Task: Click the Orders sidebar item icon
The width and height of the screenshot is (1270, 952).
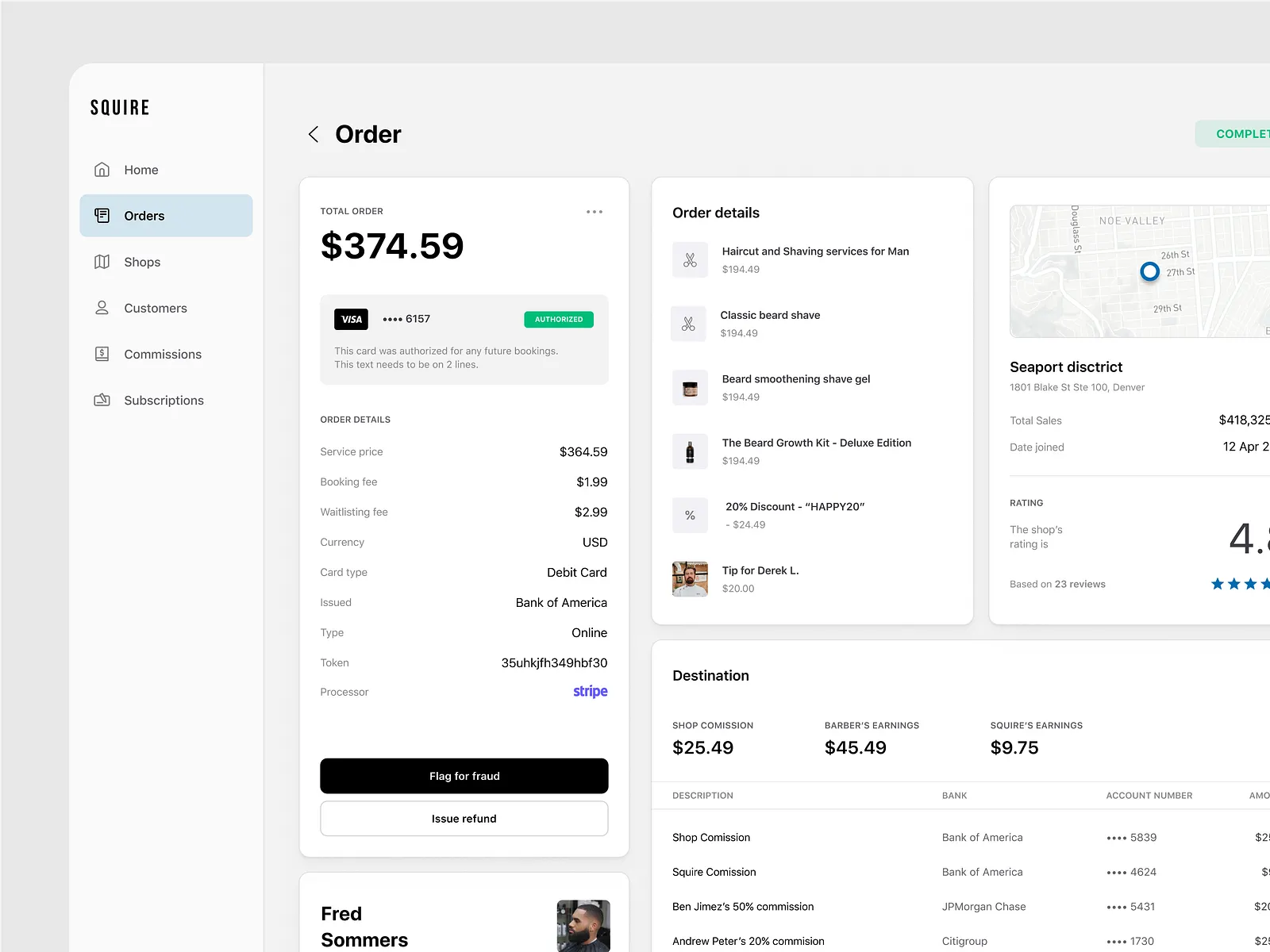Action: tap(102, 216)
